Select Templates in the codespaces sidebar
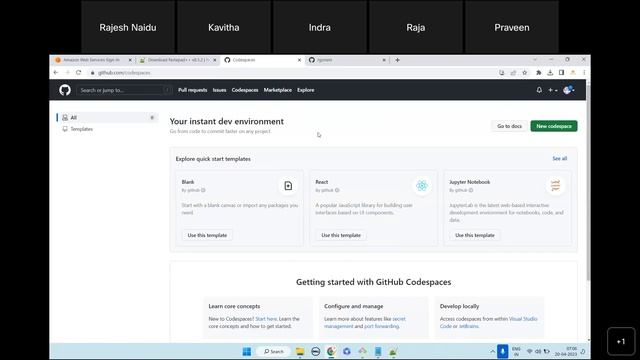 [81, 129]
